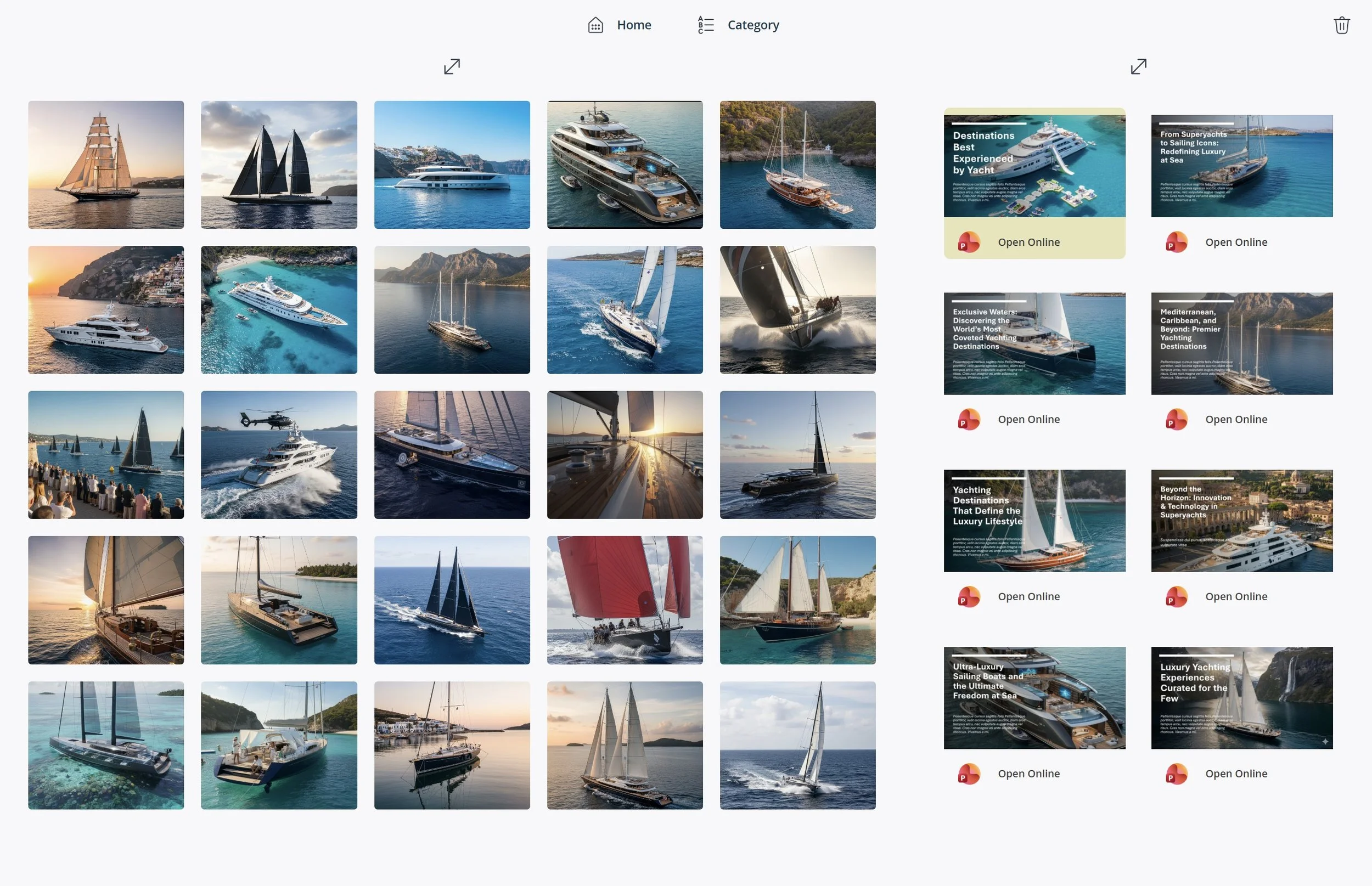Choose the tall ship at sunset photo
The height and width of the screenshot is (886, 1372).
106,165
